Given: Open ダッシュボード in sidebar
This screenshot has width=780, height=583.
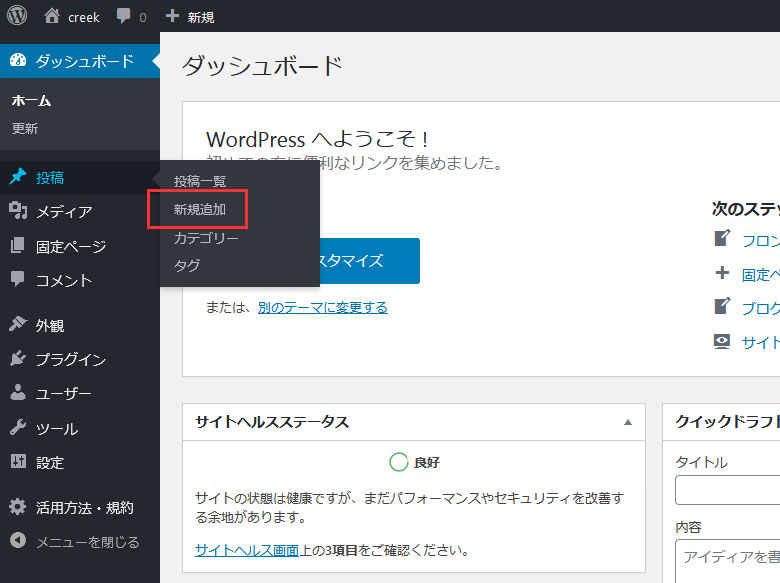Looking at the screenshot, I should [80, 61].
